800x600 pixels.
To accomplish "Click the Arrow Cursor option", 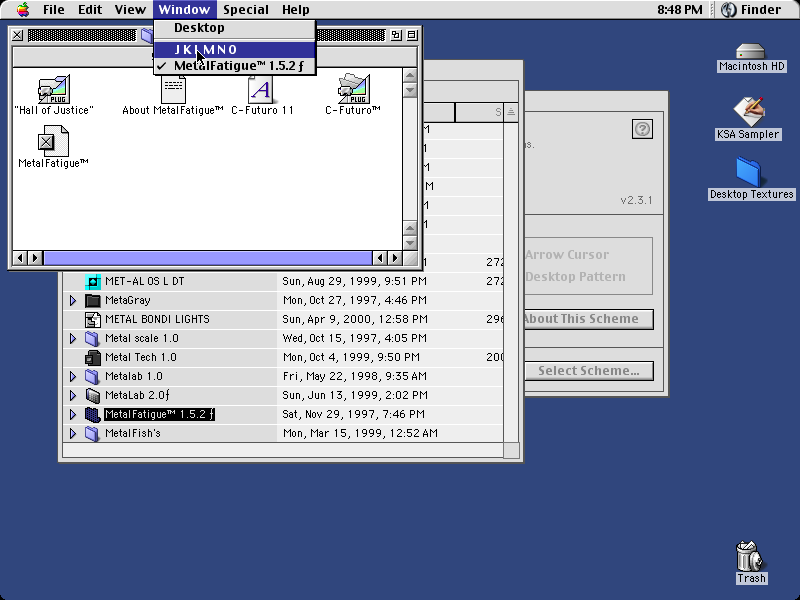I will [x=567, y=255].
